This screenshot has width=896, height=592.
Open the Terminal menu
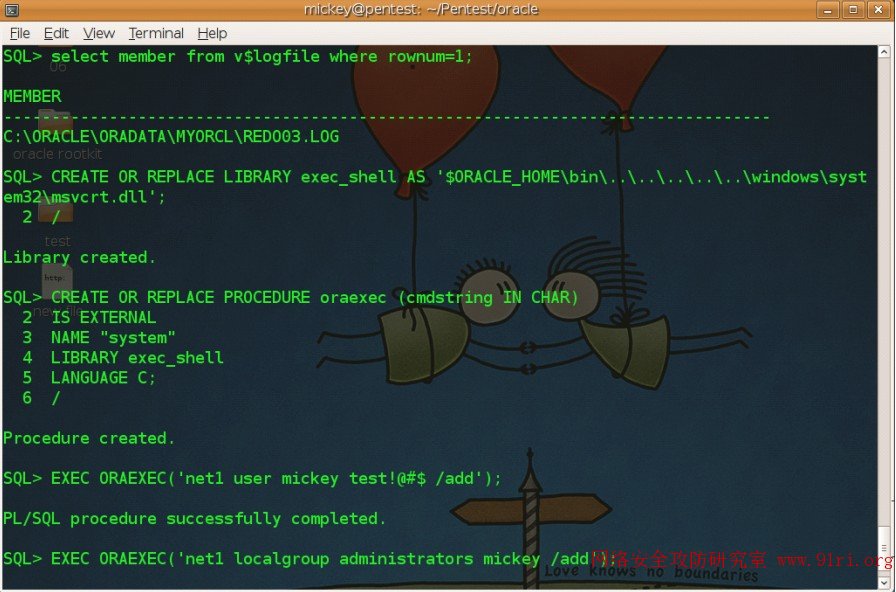point(156,33)
